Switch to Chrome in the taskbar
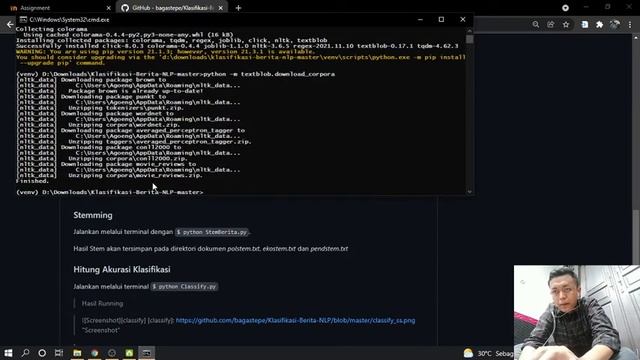 click(95, 353)
